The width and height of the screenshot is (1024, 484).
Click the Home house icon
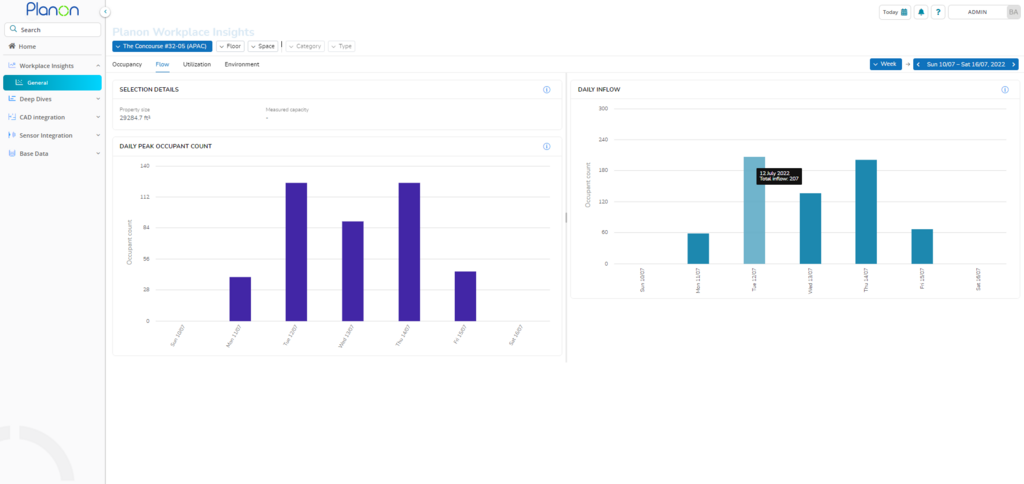[12, 46]
